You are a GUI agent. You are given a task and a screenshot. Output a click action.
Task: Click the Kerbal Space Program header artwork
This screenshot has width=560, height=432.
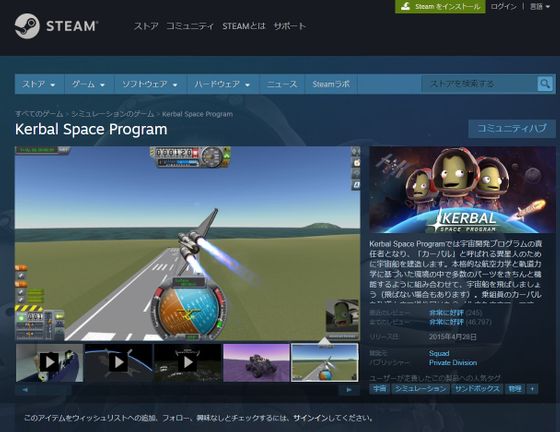click(x=462, y=190)
